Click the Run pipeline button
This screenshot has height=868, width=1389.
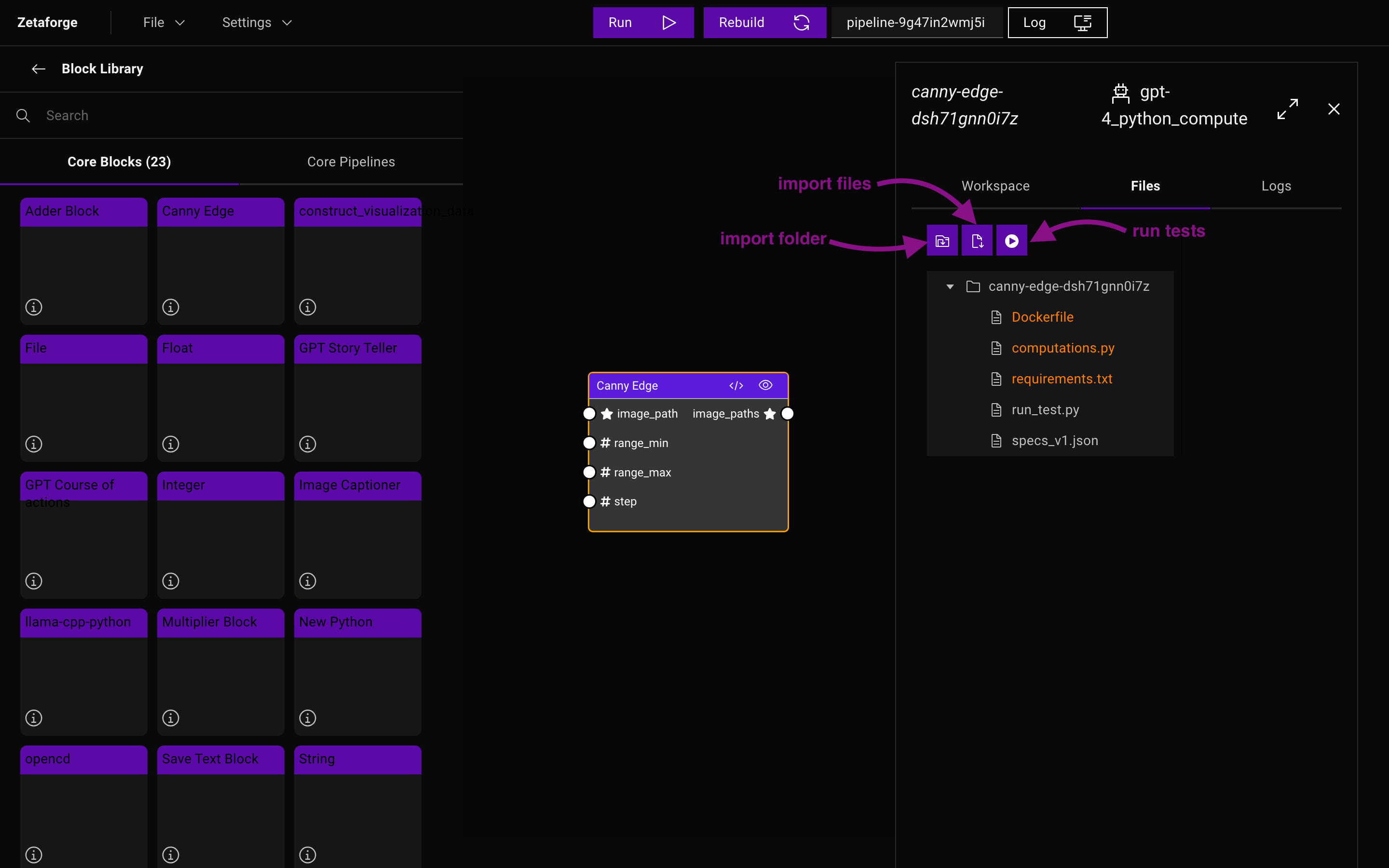click(643, 22)
